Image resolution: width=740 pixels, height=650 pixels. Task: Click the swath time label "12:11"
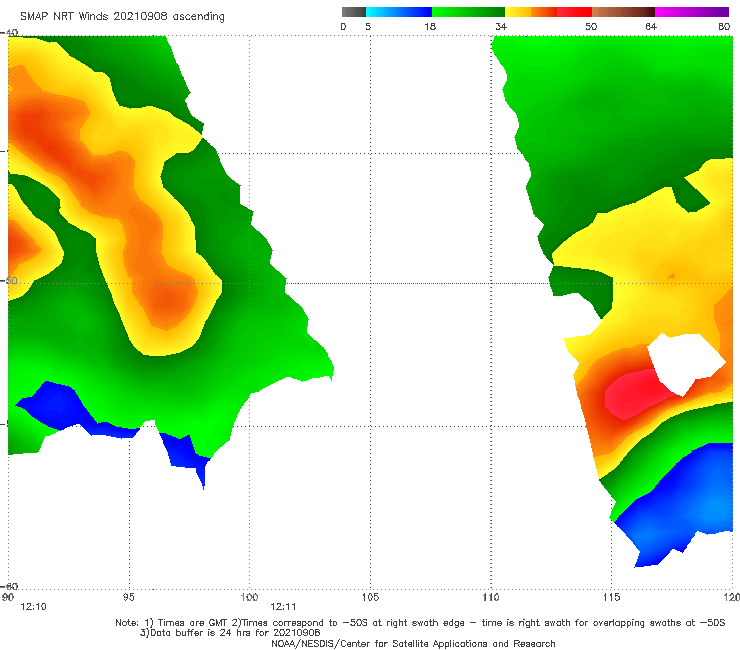283,607
